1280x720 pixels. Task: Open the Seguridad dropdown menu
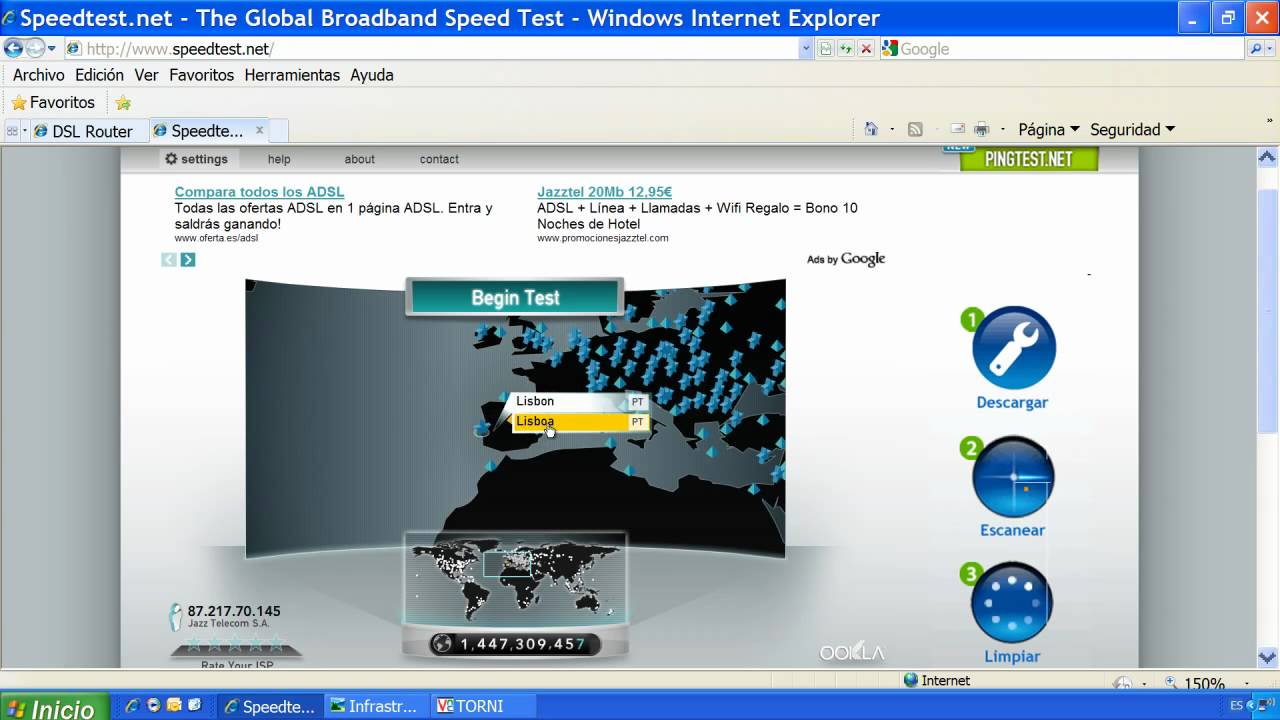tap(1132, 129)
